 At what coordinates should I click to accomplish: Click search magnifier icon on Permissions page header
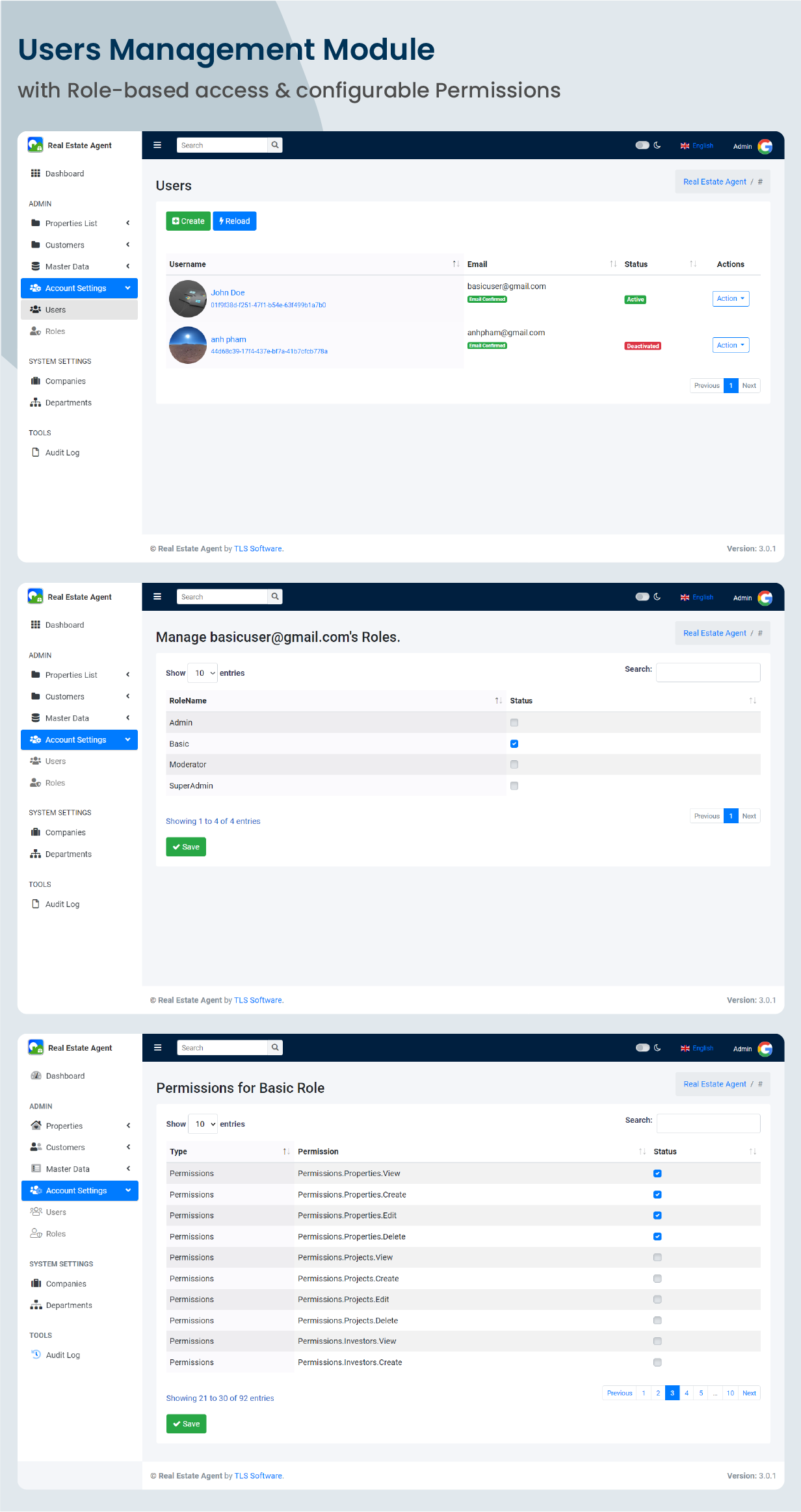[275, 1047]
